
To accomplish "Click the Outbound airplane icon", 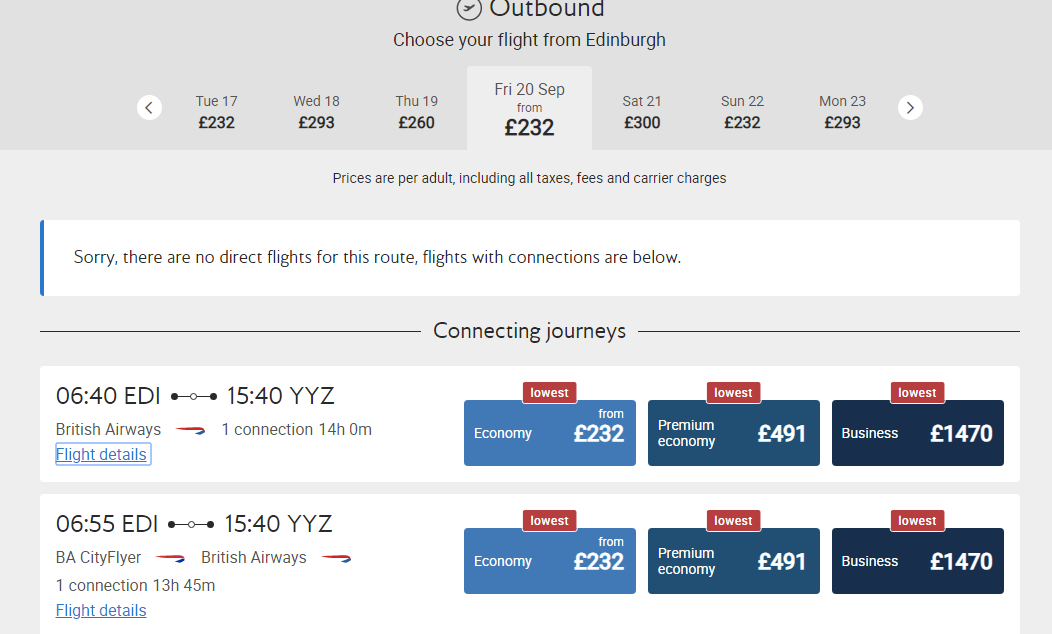I will coord(469,9).
